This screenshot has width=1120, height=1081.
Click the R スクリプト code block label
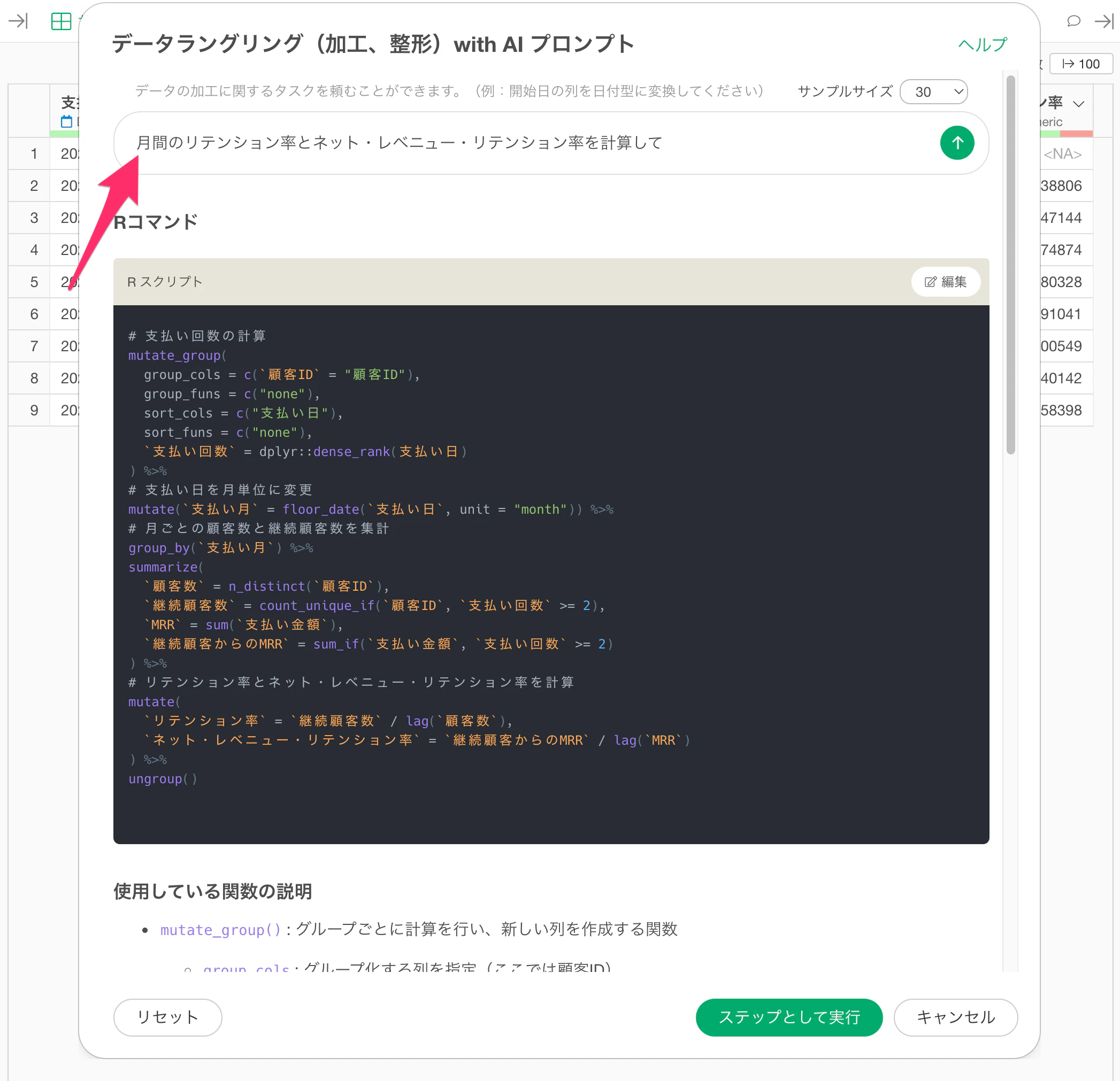[x=165, y=282]
